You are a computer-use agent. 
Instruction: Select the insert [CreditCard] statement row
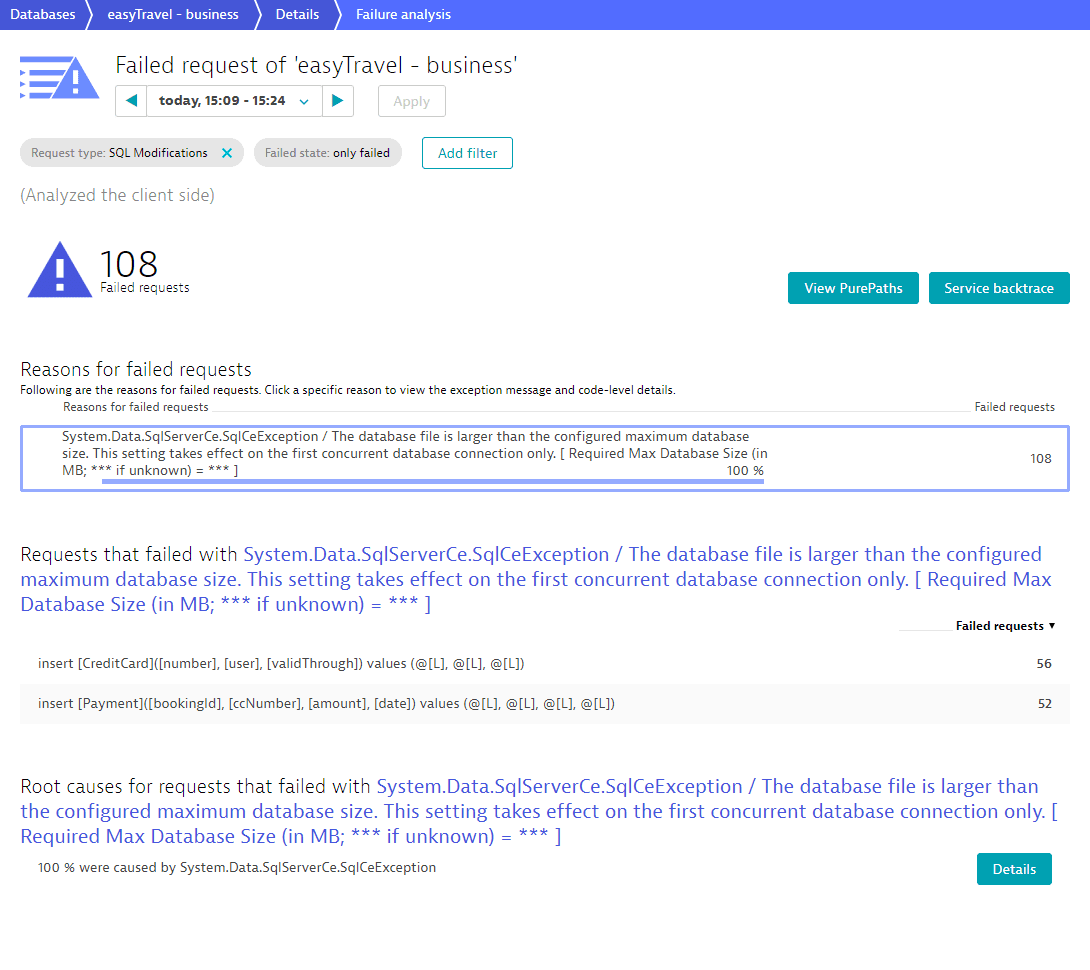545,664
